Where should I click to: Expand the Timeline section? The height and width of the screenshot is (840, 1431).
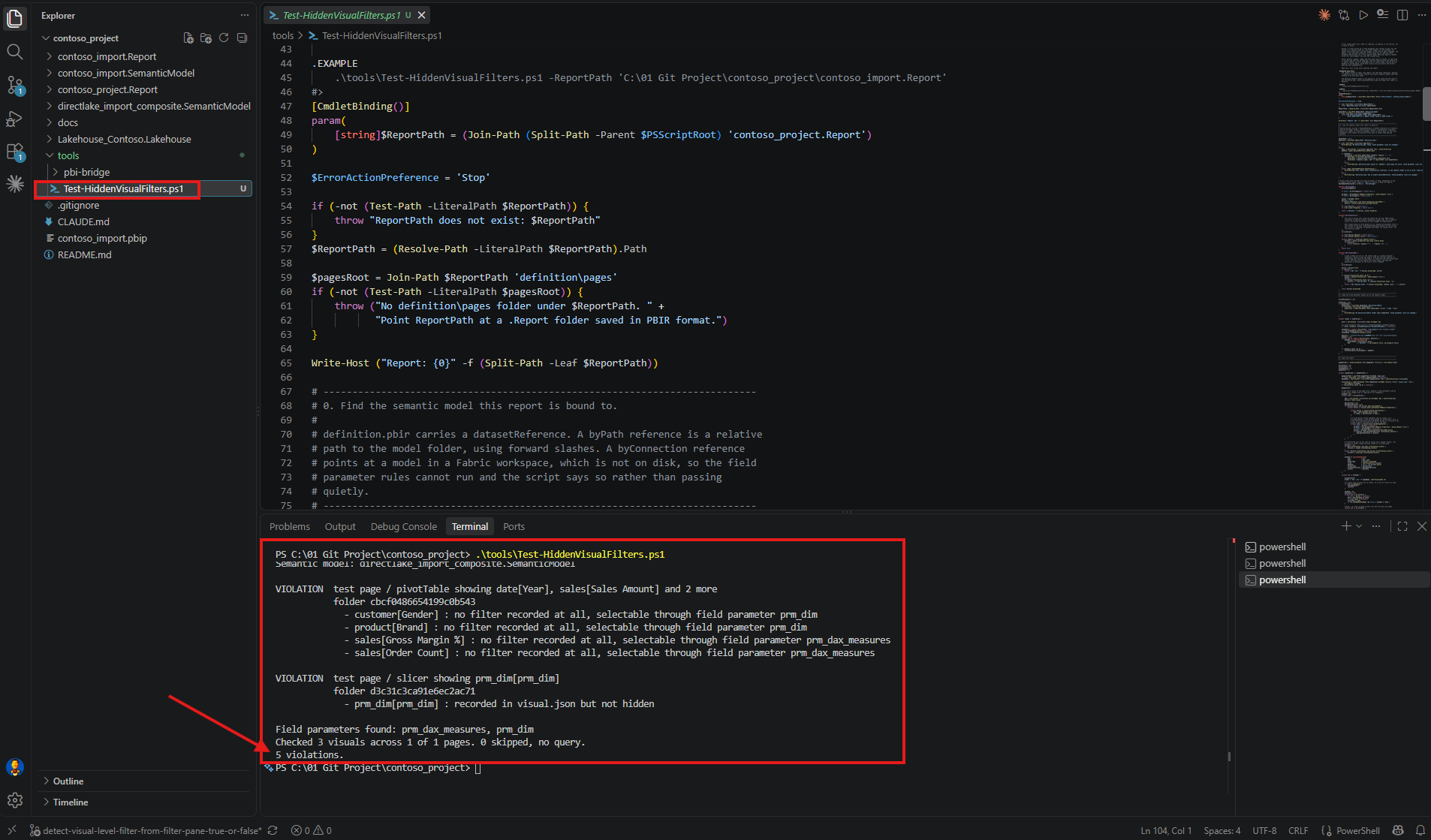(x=71, y=802)
